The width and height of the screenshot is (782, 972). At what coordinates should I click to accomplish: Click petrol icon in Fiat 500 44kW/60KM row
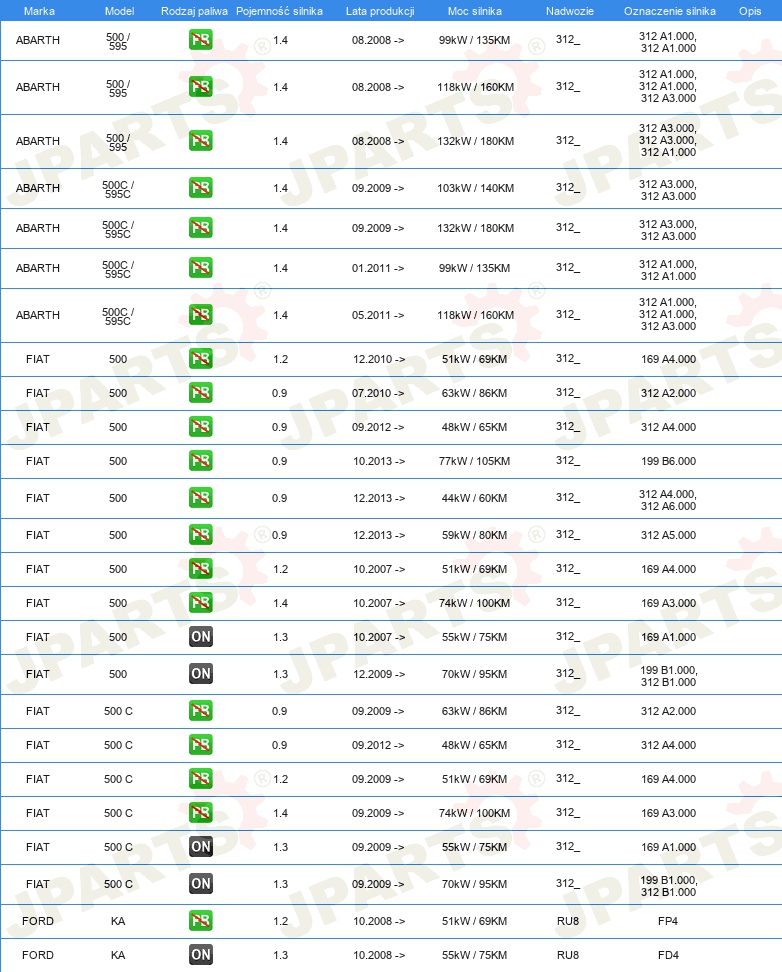click(200, 498)
